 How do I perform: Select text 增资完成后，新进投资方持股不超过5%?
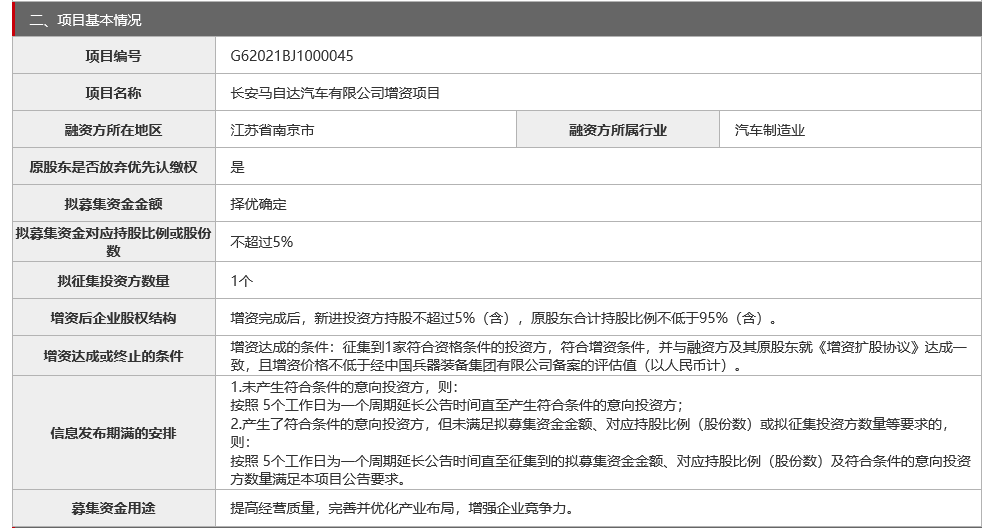353,318
